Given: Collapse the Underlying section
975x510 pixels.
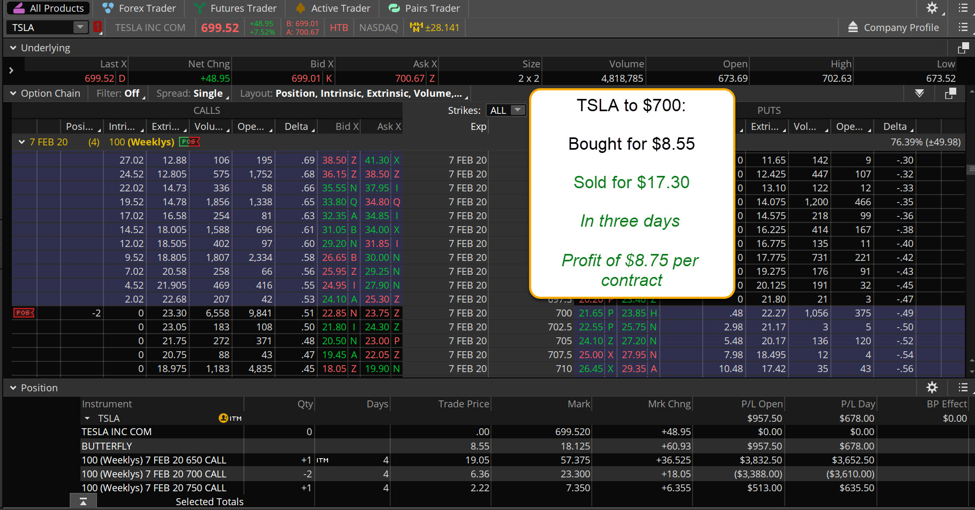Looking at the screenshot, I should (x=12, y=48).
